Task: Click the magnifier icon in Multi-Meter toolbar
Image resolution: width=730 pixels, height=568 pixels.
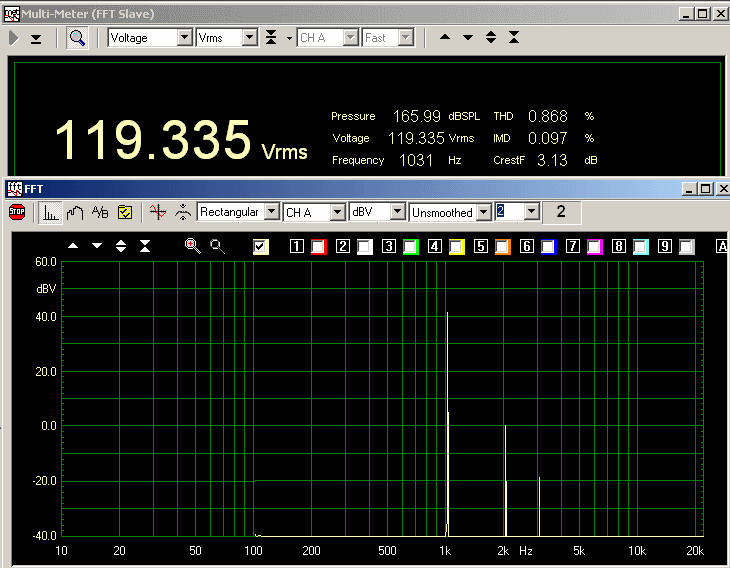Action: [77, 38]
